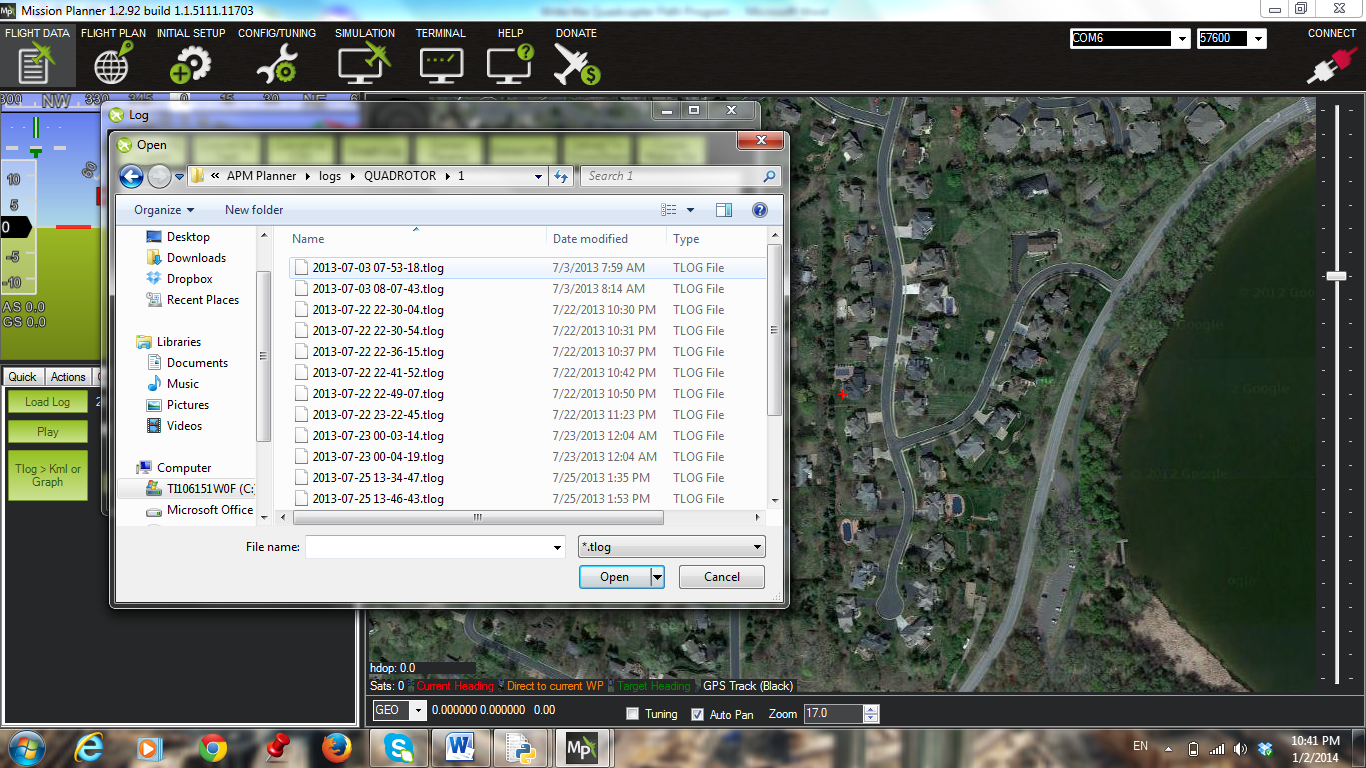Open Python IDLE taskbar icon
The image size is (1366, 768).
(x=522, y=747)
